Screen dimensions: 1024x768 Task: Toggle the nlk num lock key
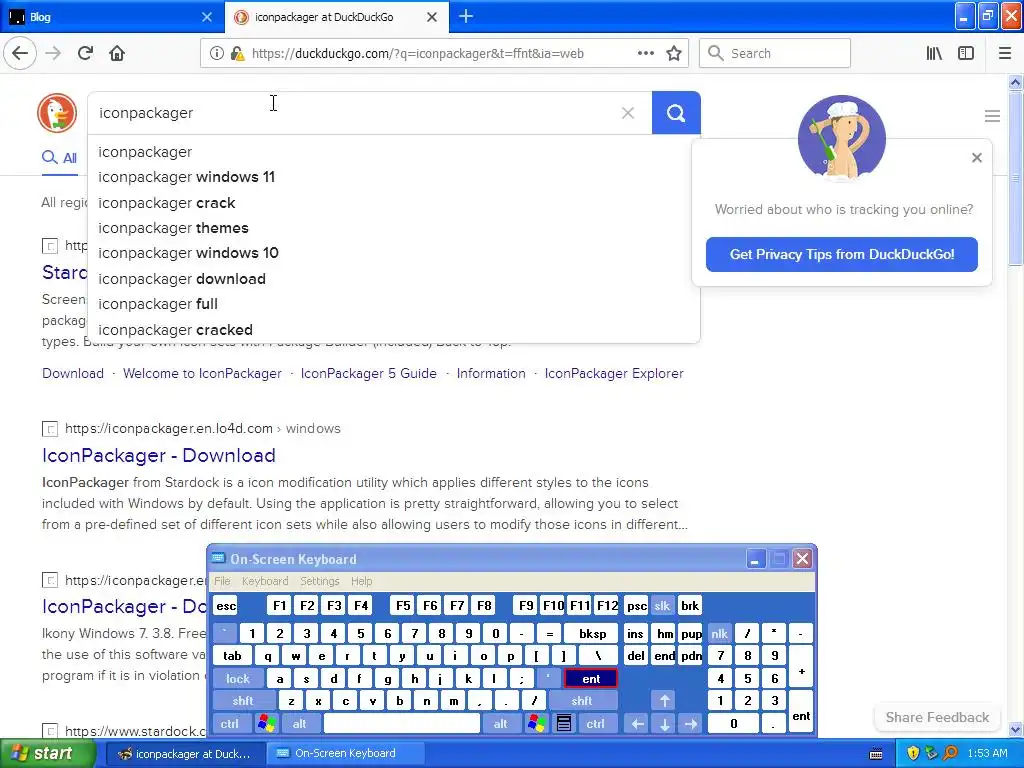720,633
